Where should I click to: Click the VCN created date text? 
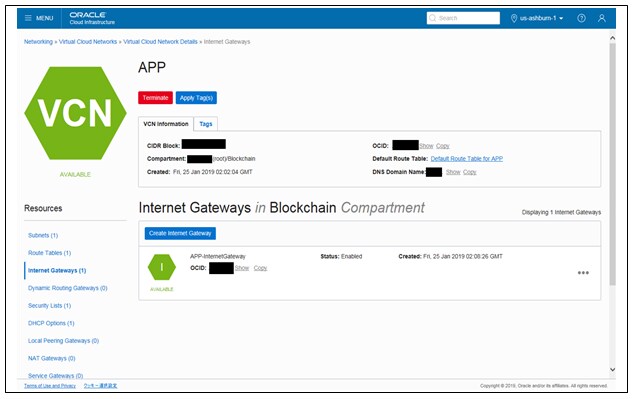pos(213,172)
